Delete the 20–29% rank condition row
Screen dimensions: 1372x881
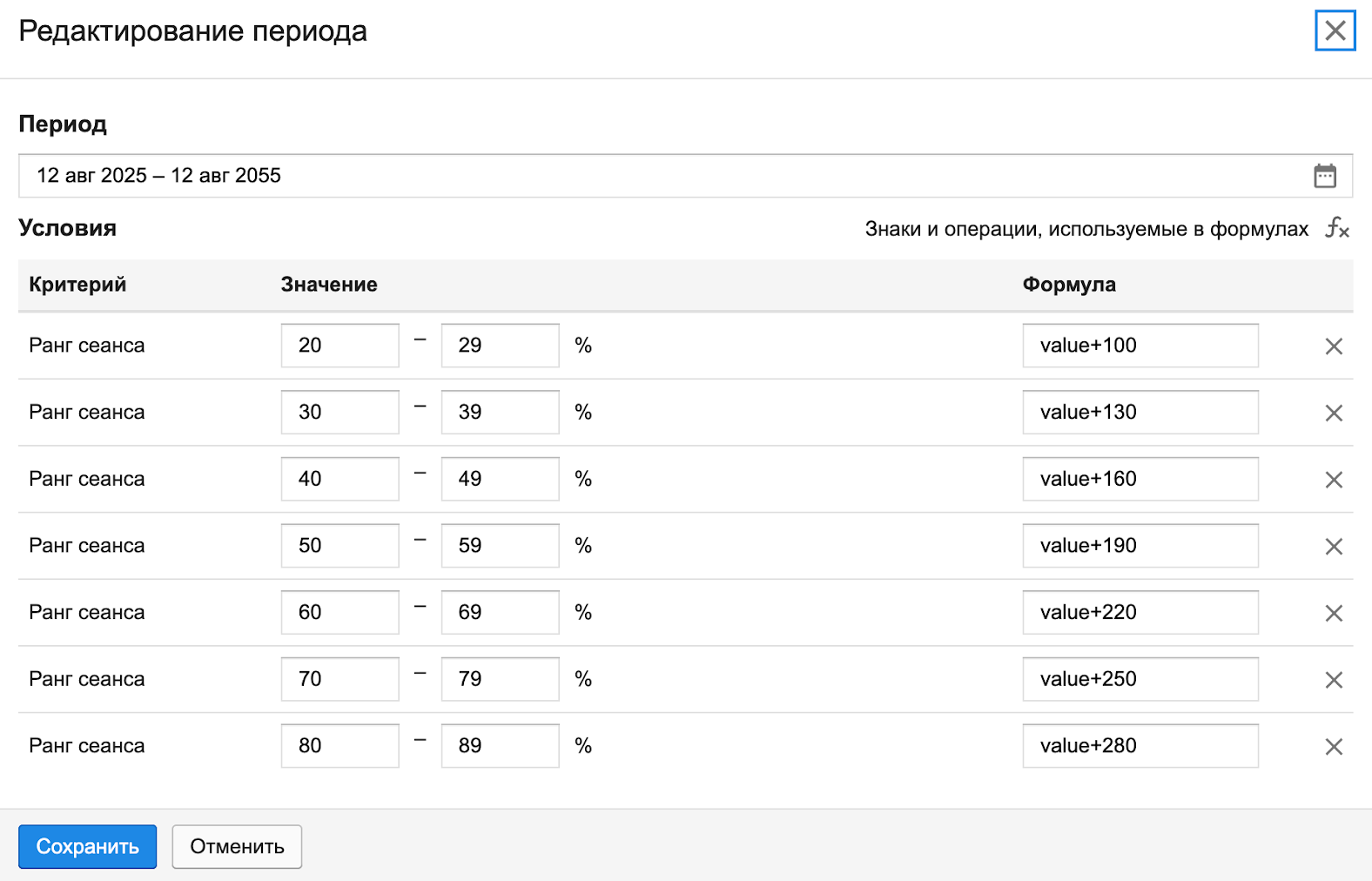click(1333, 346)
